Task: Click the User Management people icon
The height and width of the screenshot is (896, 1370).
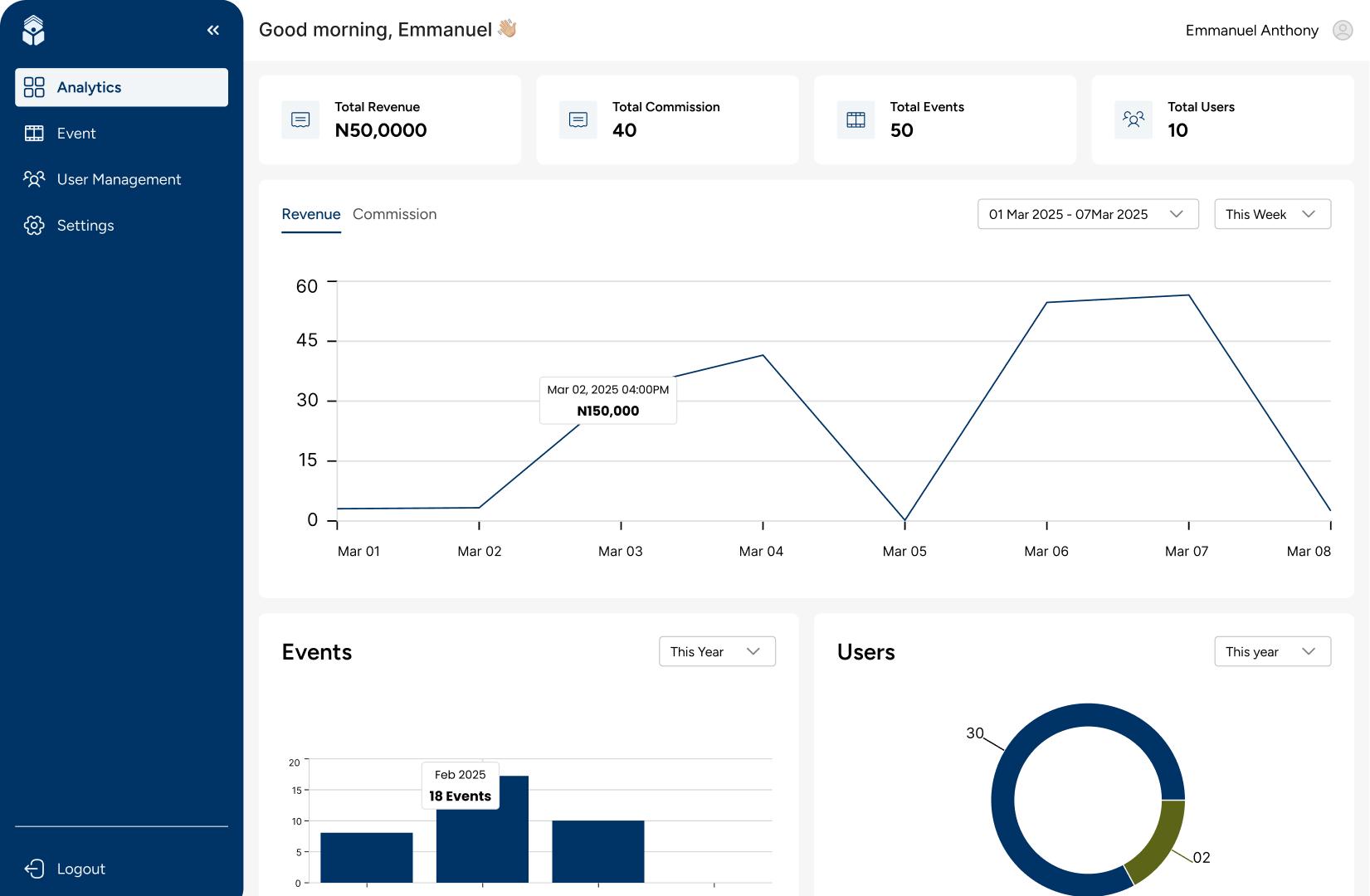Action: pos(35,179)
